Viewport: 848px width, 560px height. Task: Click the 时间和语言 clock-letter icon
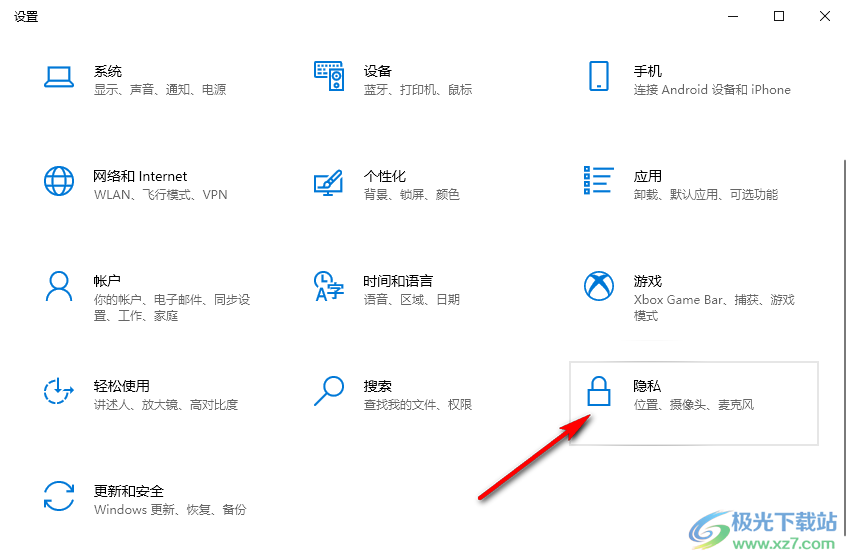click(329, 286)
